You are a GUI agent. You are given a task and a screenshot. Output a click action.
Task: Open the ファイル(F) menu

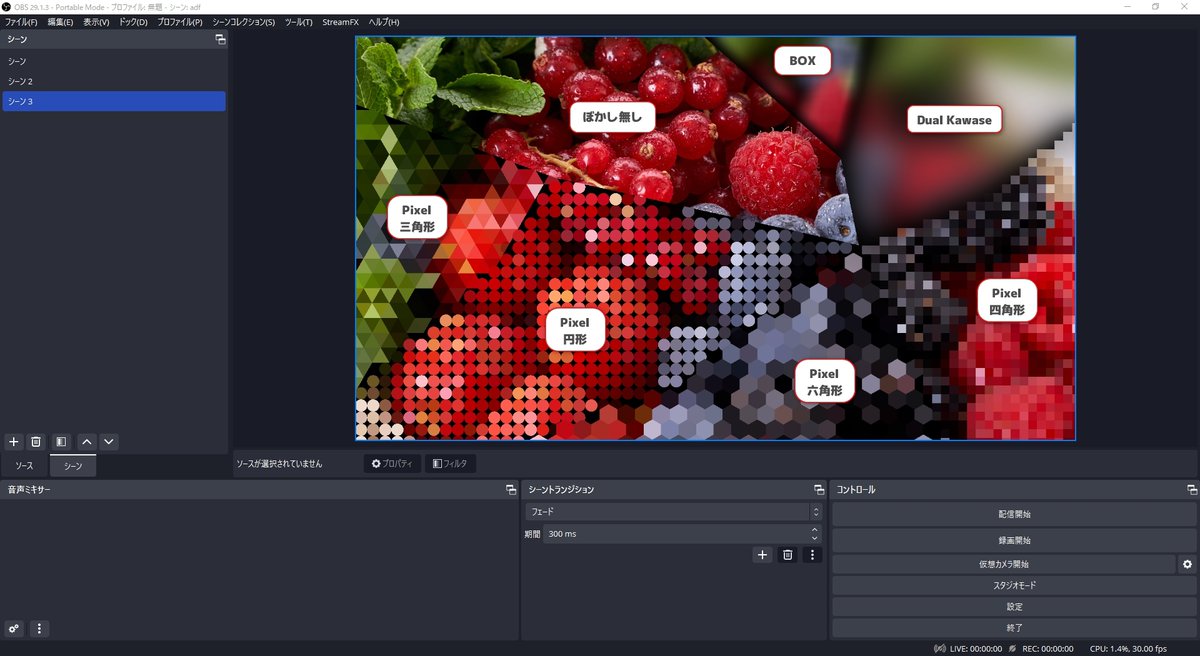pos(21,22)
